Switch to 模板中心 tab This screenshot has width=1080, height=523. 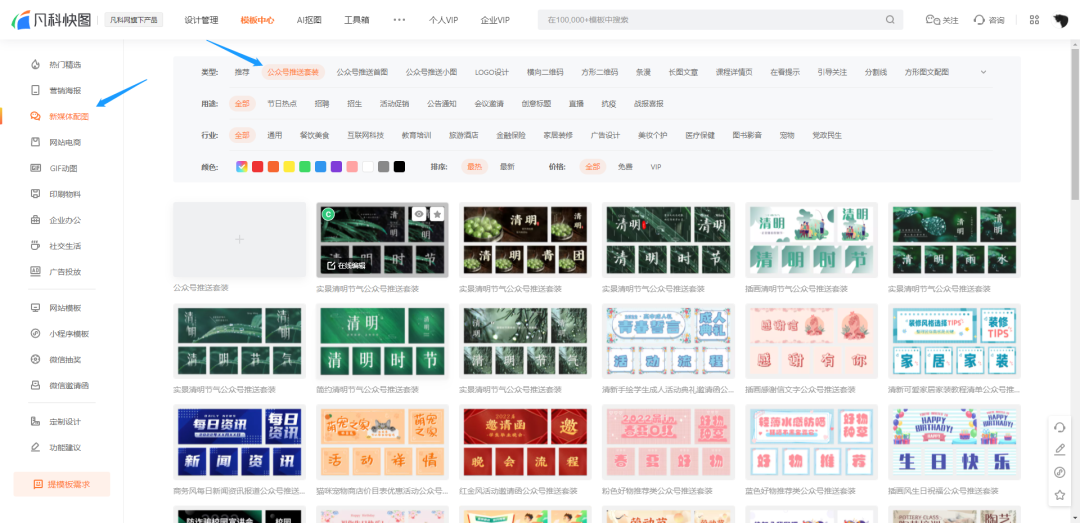[257, 20]
